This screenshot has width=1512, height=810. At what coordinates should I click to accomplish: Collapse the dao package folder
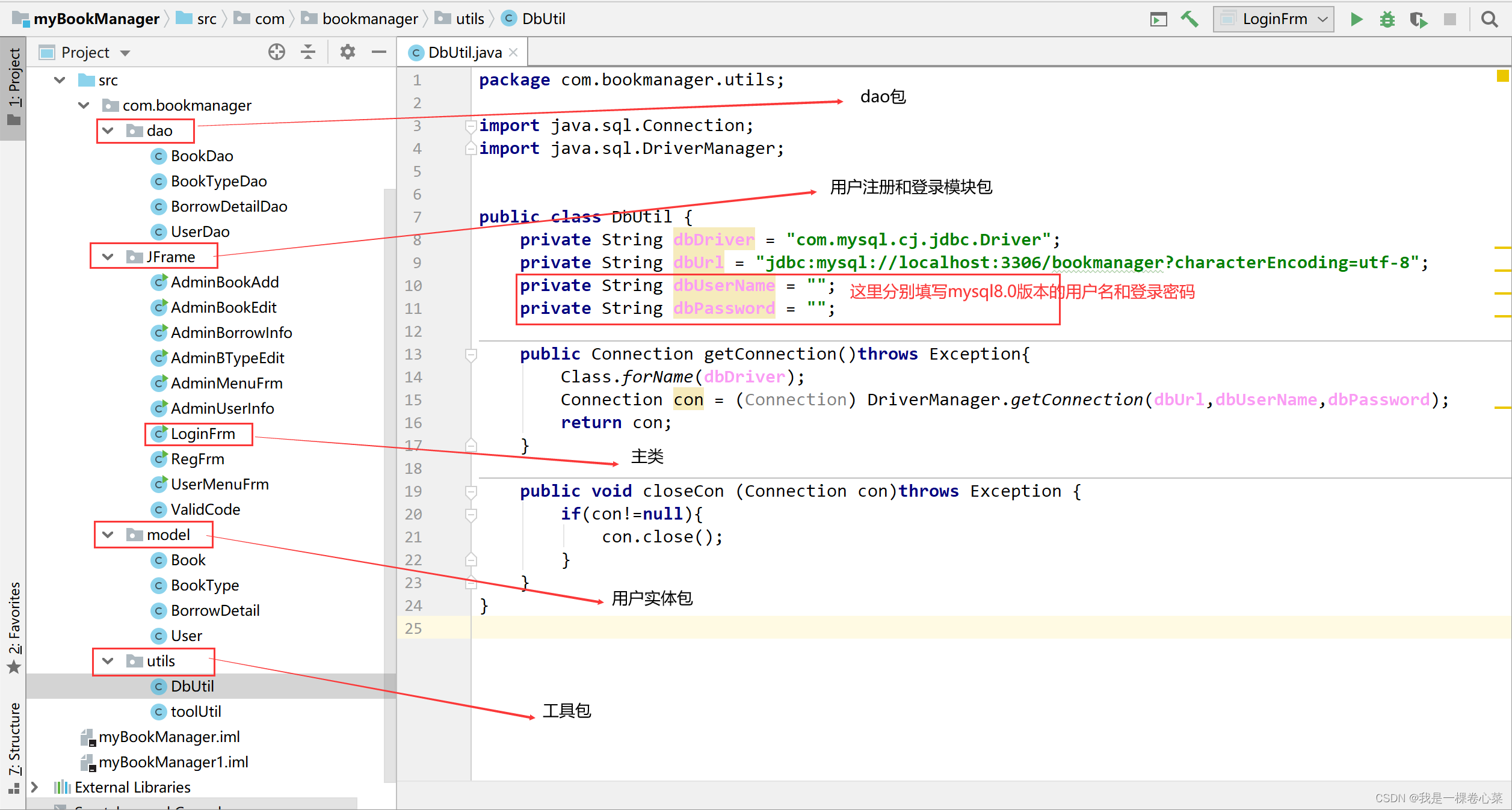click(108, 130)
